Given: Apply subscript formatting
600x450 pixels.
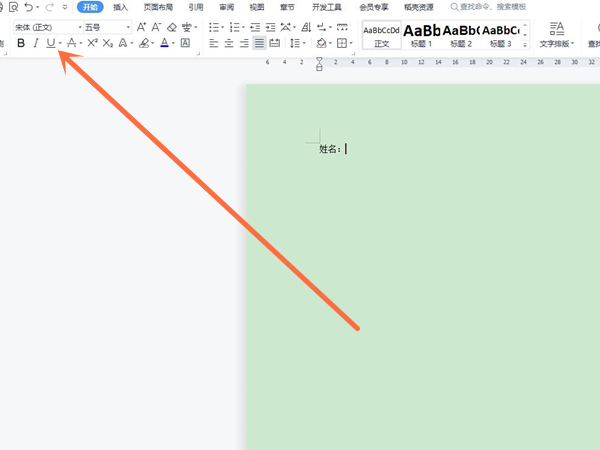Looking at the screenshot, I should (x=107, y=44).
